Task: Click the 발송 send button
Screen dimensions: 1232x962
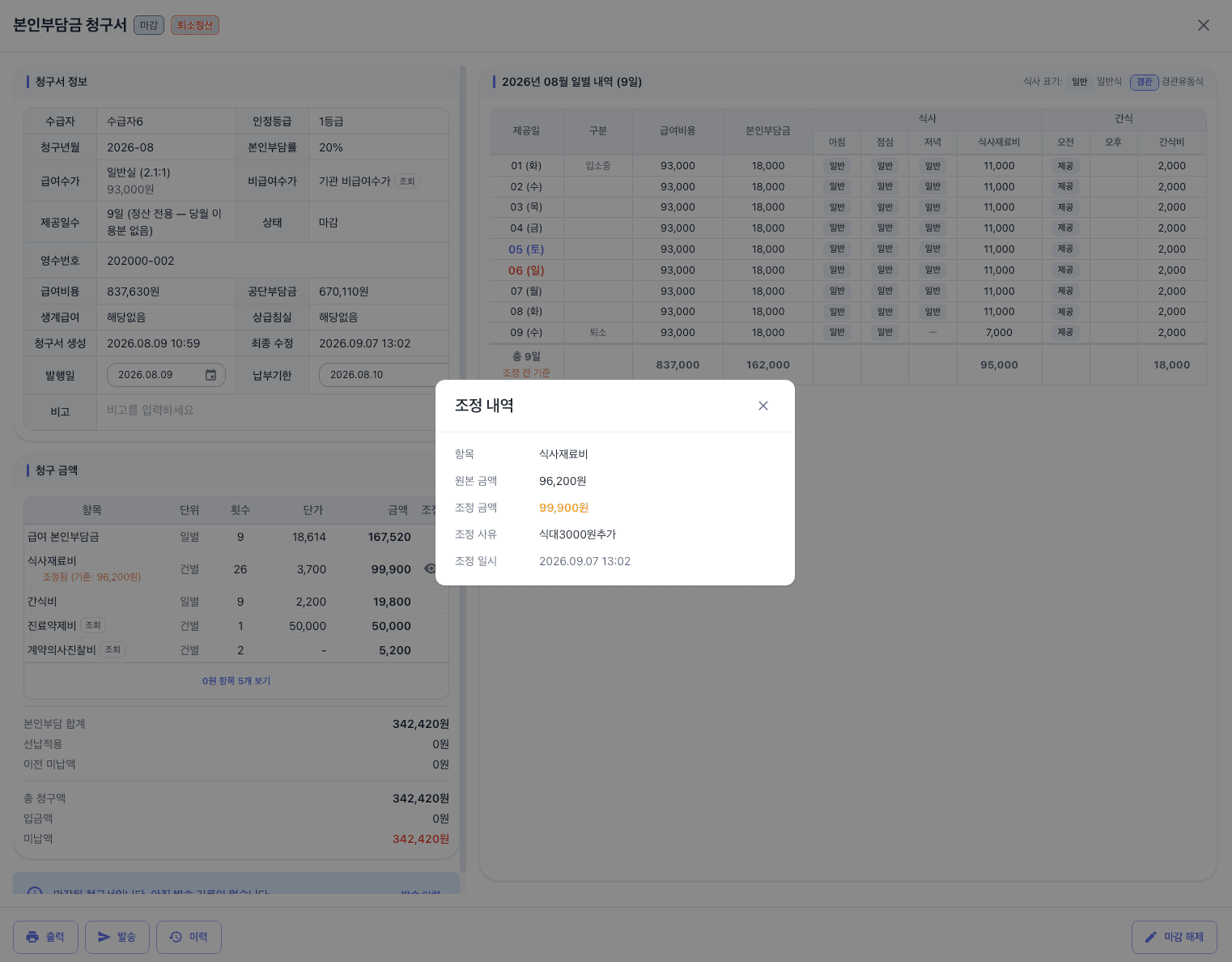Action: (117, 937)
